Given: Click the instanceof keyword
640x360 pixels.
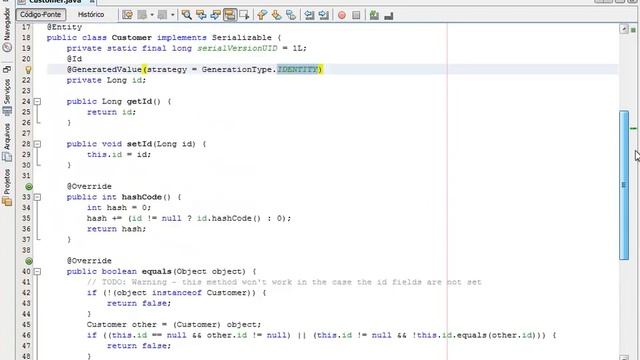Looking at the screenshot, I should coord(177,293).
